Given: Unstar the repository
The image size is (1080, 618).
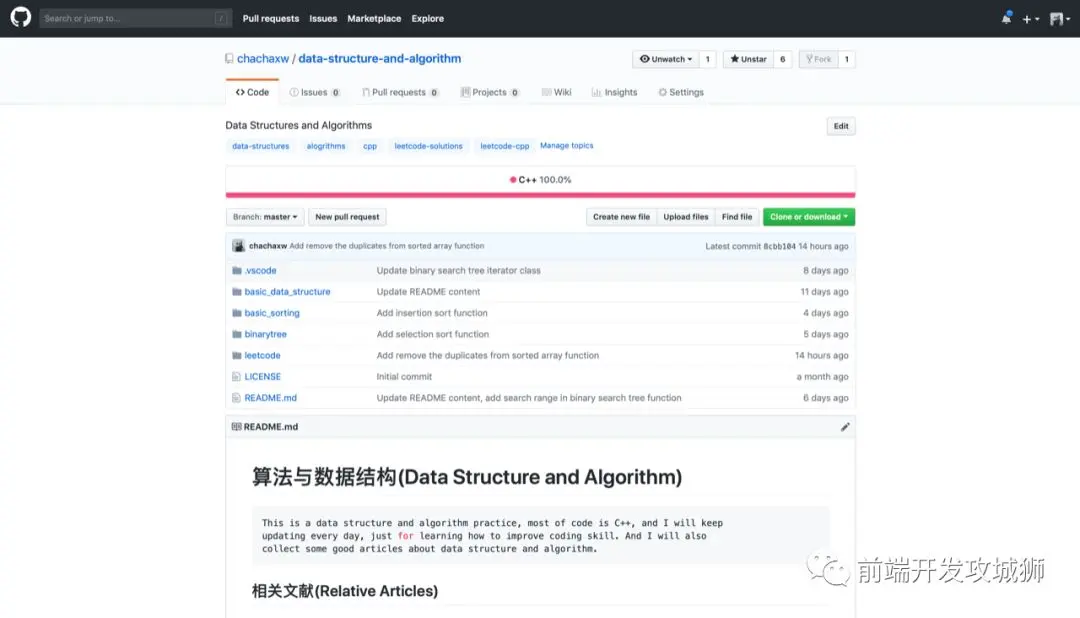Looking at the screenshot, I should 748,59.
